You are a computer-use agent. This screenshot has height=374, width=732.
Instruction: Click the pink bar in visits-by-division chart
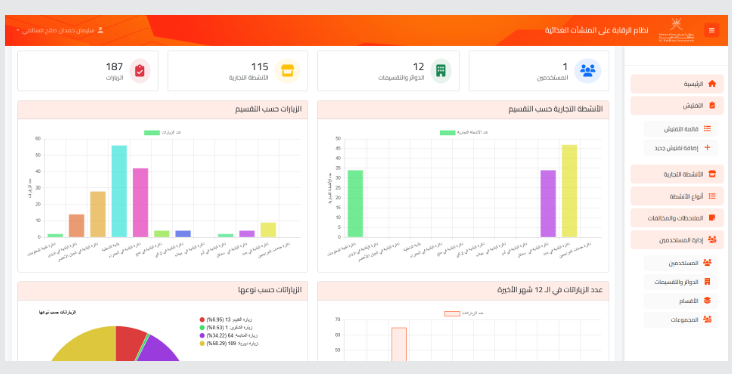pyautogui.click(x=141, y=203)
